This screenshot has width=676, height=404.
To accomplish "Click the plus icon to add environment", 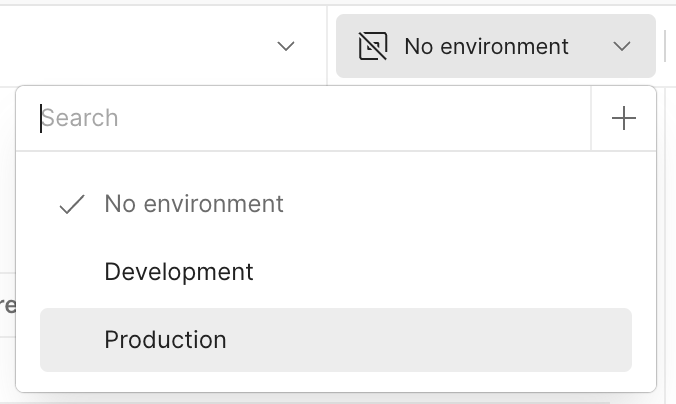I will [623, 118].
